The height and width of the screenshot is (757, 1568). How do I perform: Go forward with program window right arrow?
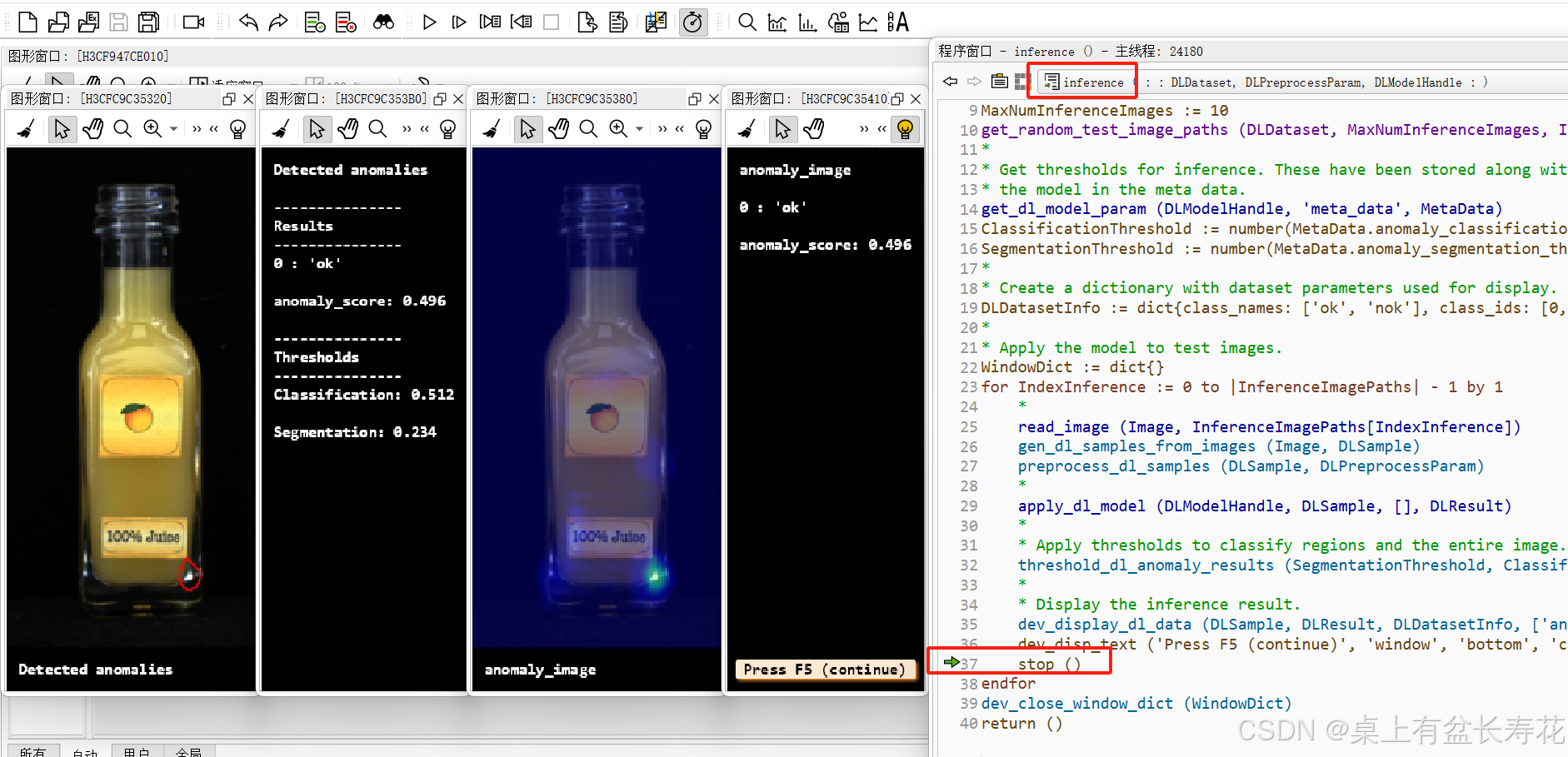click(974, 82)
